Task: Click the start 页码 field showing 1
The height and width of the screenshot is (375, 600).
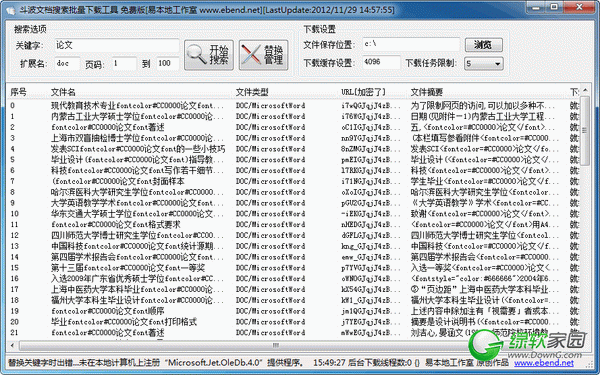Action: pyautogui.click(x=124, y=64)
